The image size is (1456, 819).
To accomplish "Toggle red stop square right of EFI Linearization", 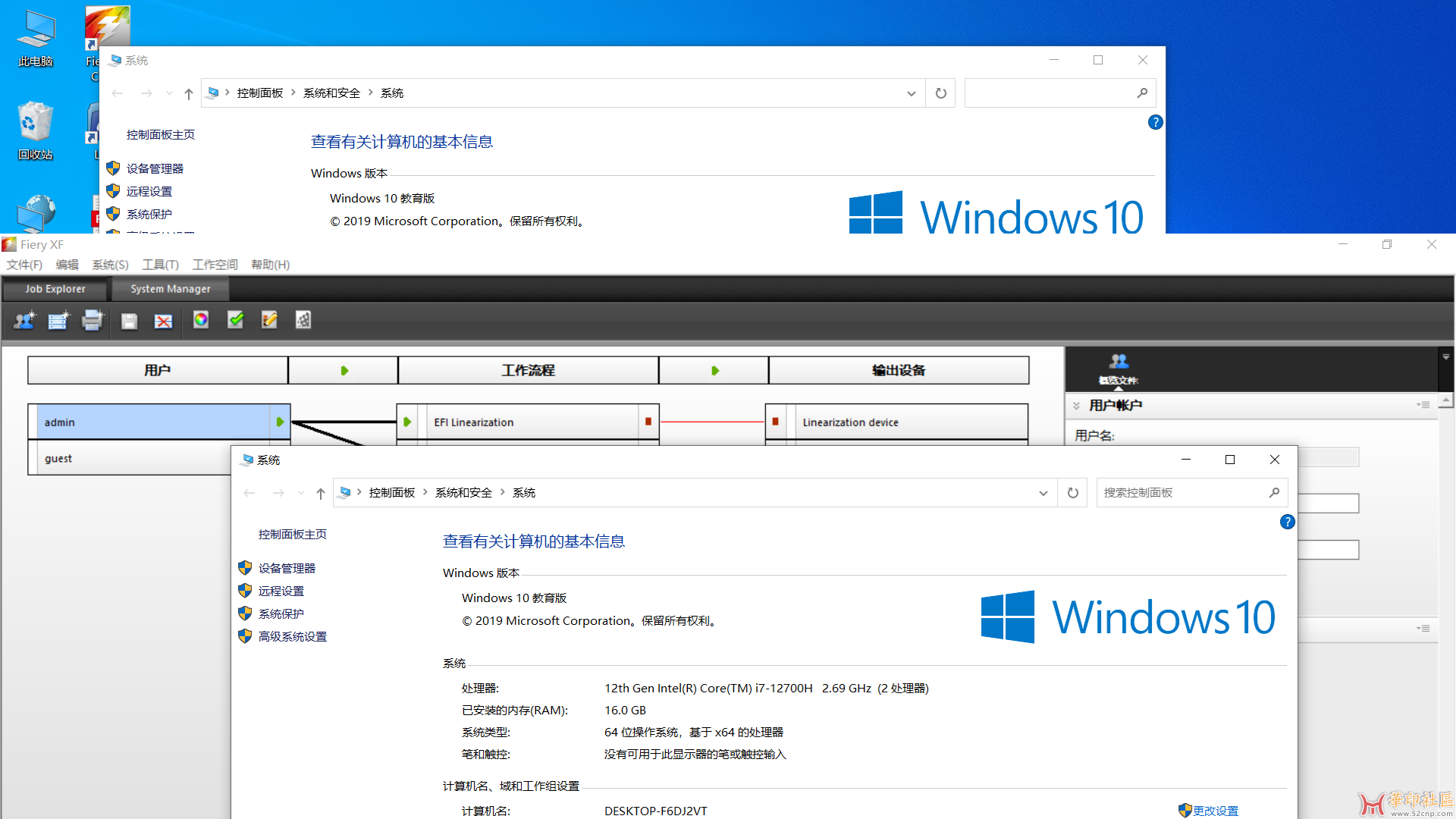I will pyautogui.click(x=648, y=422).
